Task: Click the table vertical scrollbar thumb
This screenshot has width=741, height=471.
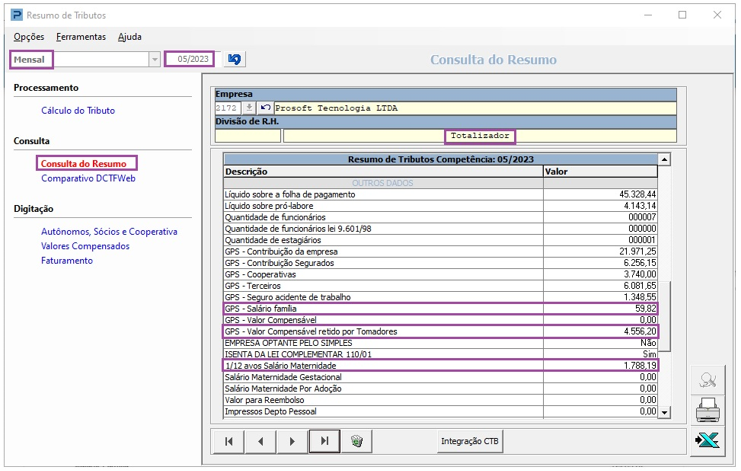Action: [664, 317]
